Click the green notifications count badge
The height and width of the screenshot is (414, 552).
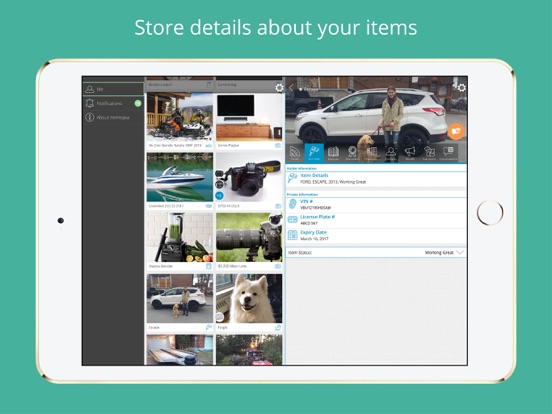click(138, 103)
